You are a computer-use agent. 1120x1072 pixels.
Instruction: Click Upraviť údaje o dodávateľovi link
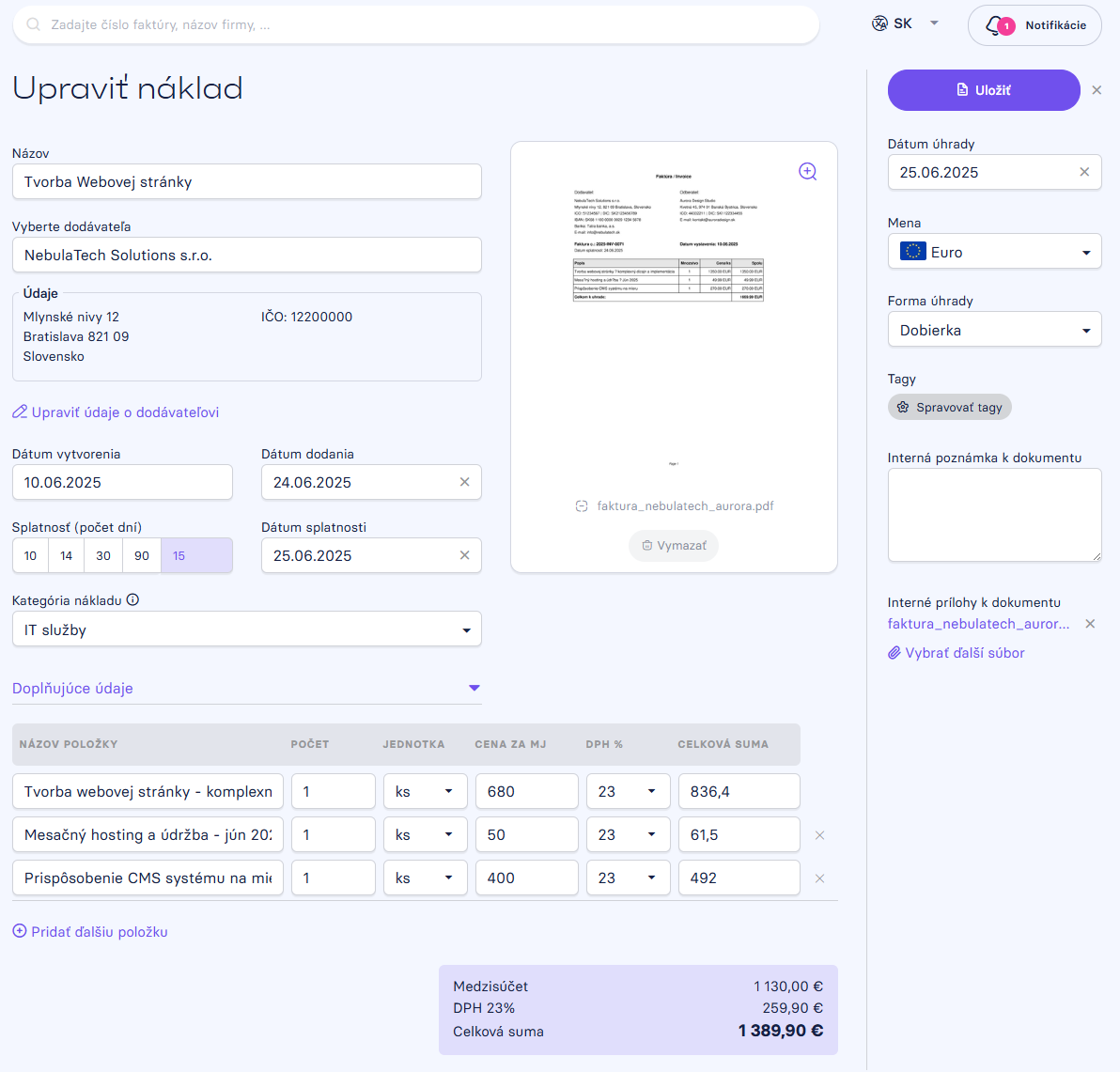point(116,412)
